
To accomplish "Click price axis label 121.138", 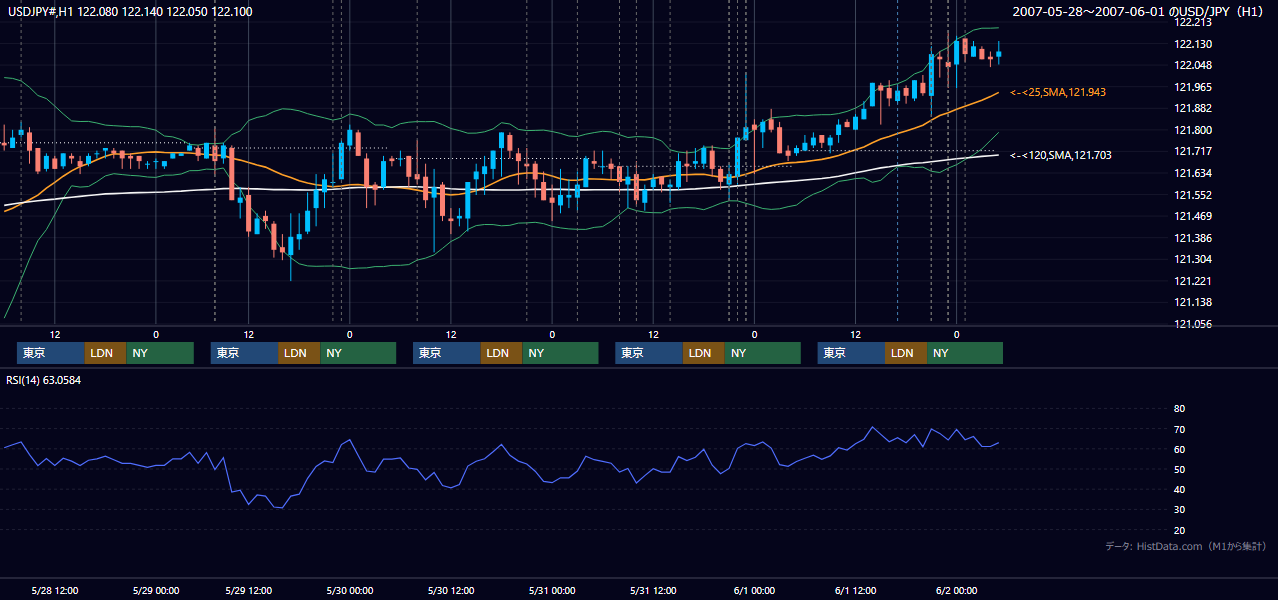I will (1194, 302).
